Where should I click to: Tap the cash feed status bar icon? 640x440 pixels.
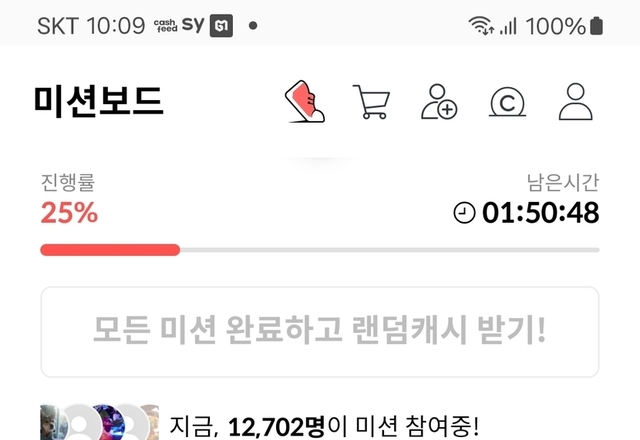pyautogui.click(x=165, y=26)
